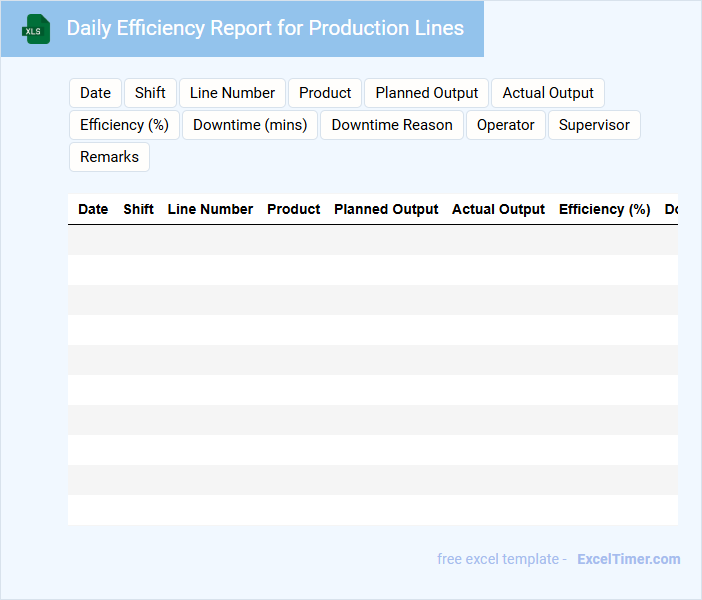Image resolution: width=702 pixels, height=600 pixels.
Task: Click the Line Number tag
Action: point(232,93)
